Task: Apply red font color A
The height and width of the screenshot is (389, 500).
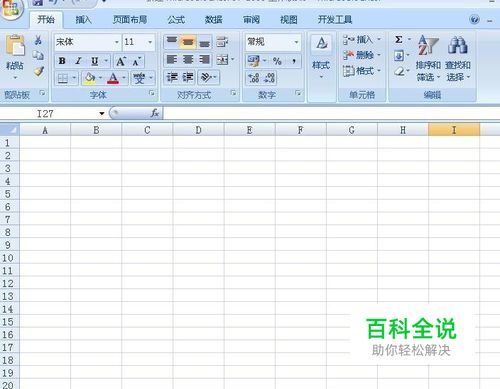Action: tap(113, 78)
